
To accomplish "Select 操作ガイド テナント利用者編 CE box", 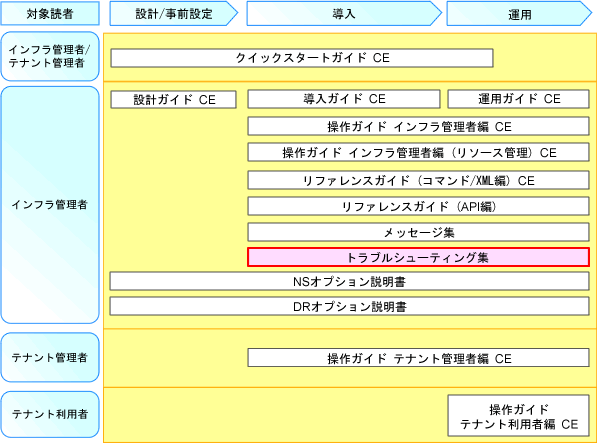I will click(519, 416).
